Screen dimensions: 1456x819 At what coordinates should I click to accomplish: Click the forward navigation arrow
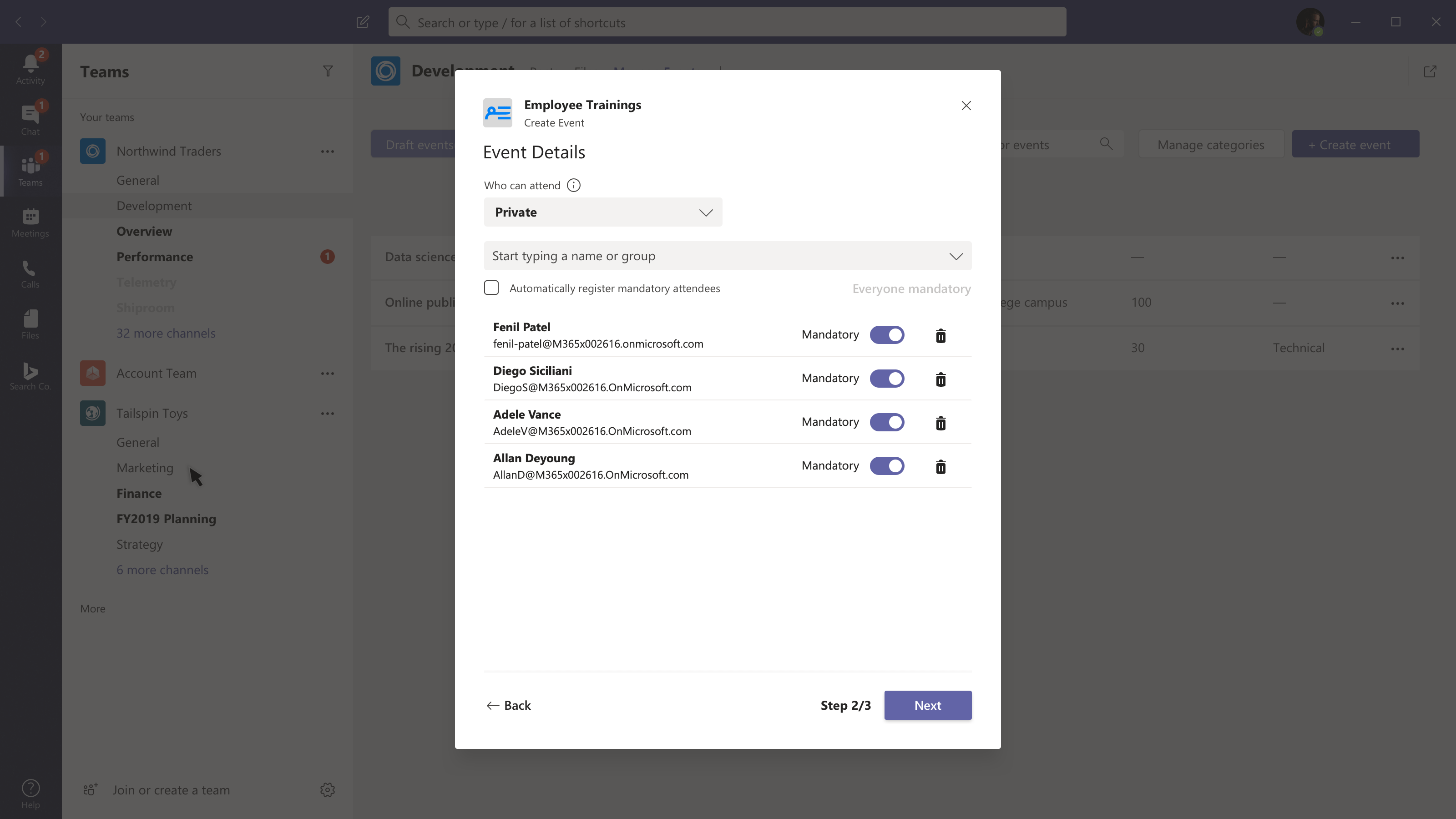(44, 22)
